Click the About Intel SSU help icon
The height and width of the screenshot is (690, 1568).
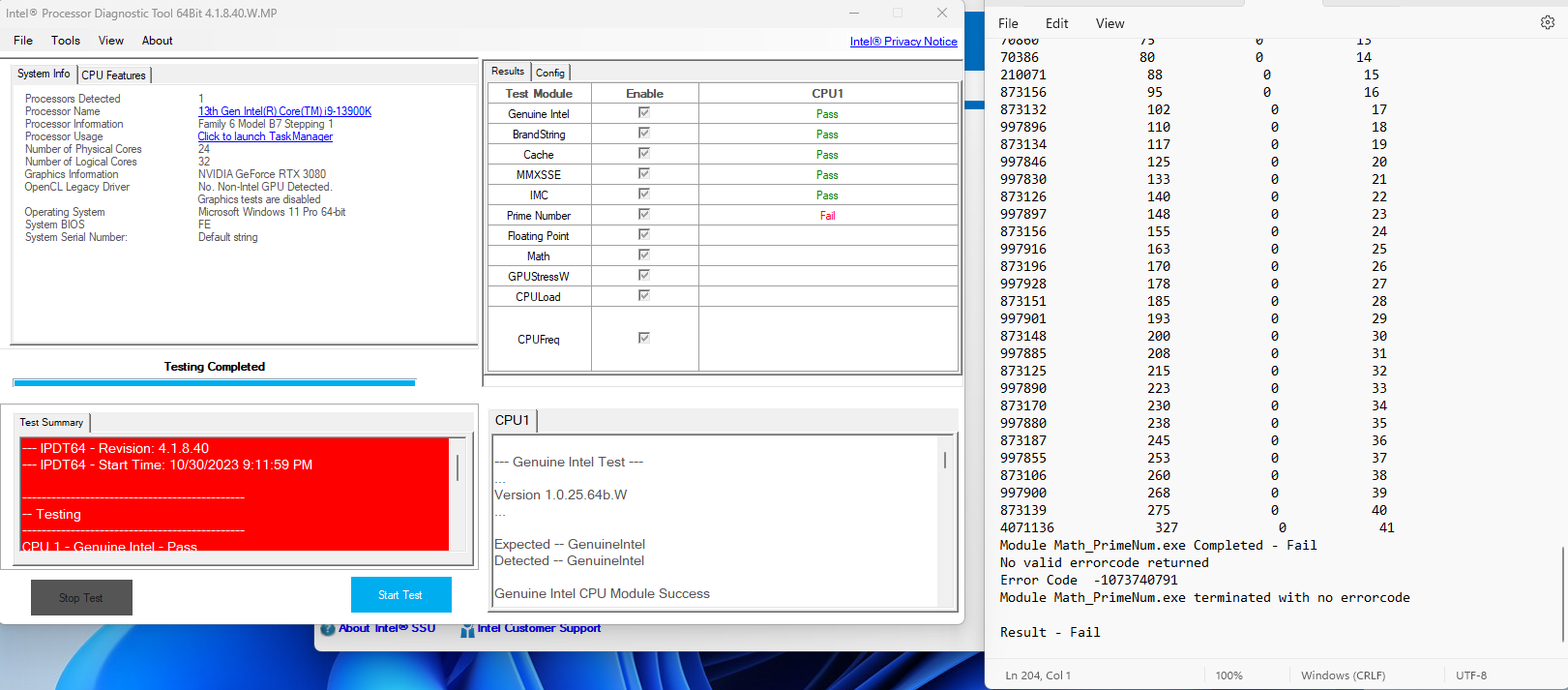328,629
